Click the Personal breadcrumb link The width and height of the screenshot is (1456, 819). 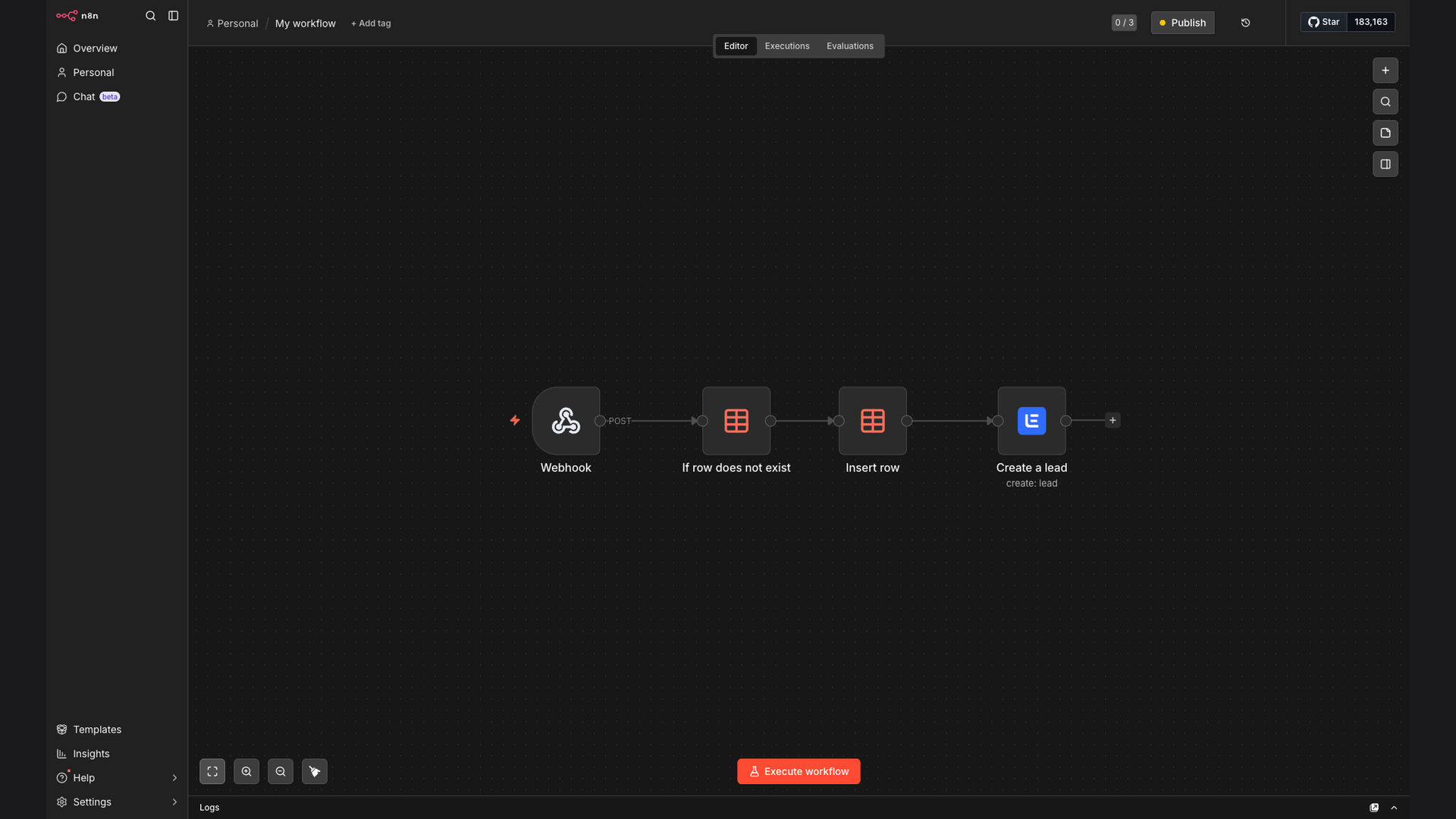click(x=232, y=24)
